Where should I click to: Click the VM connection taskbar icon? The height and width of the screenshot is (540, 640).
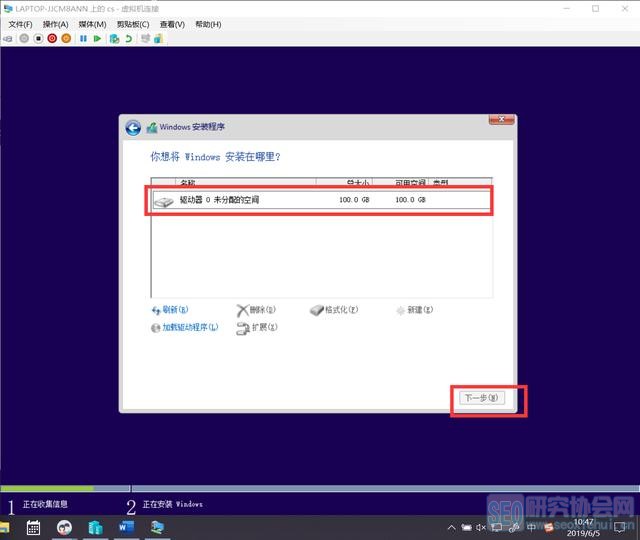(157, 528)
